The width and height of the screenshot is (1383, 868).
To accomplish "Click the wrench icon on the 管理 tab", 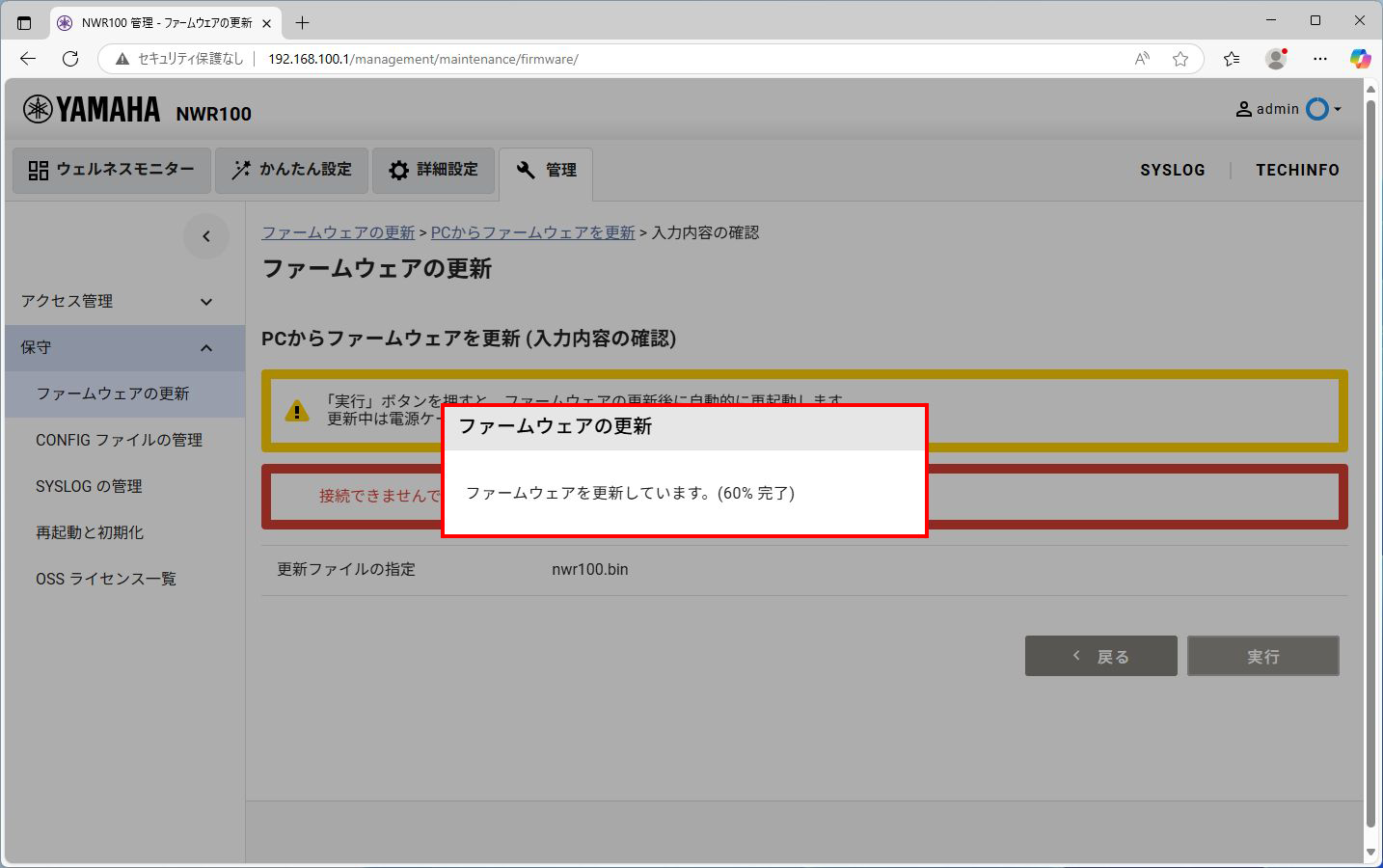I will click(526, 169).
